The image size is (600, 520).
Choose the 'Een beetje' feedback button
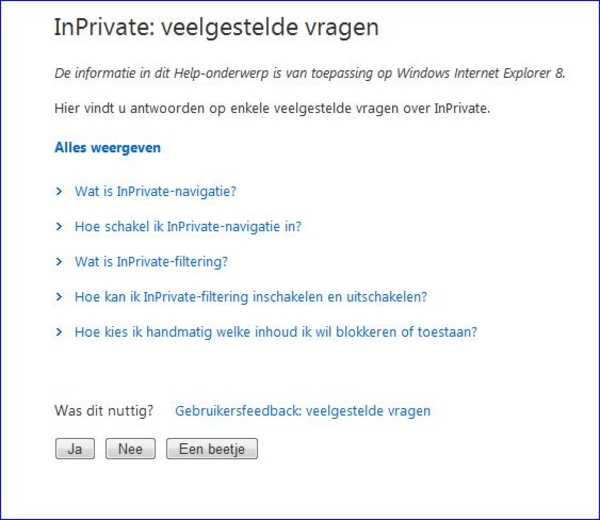(x=212, y=449)
